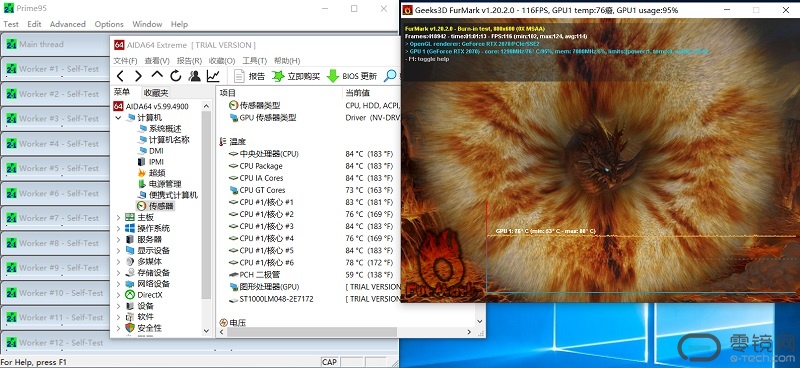Expand the DirectX tree node

click(118, 295)
